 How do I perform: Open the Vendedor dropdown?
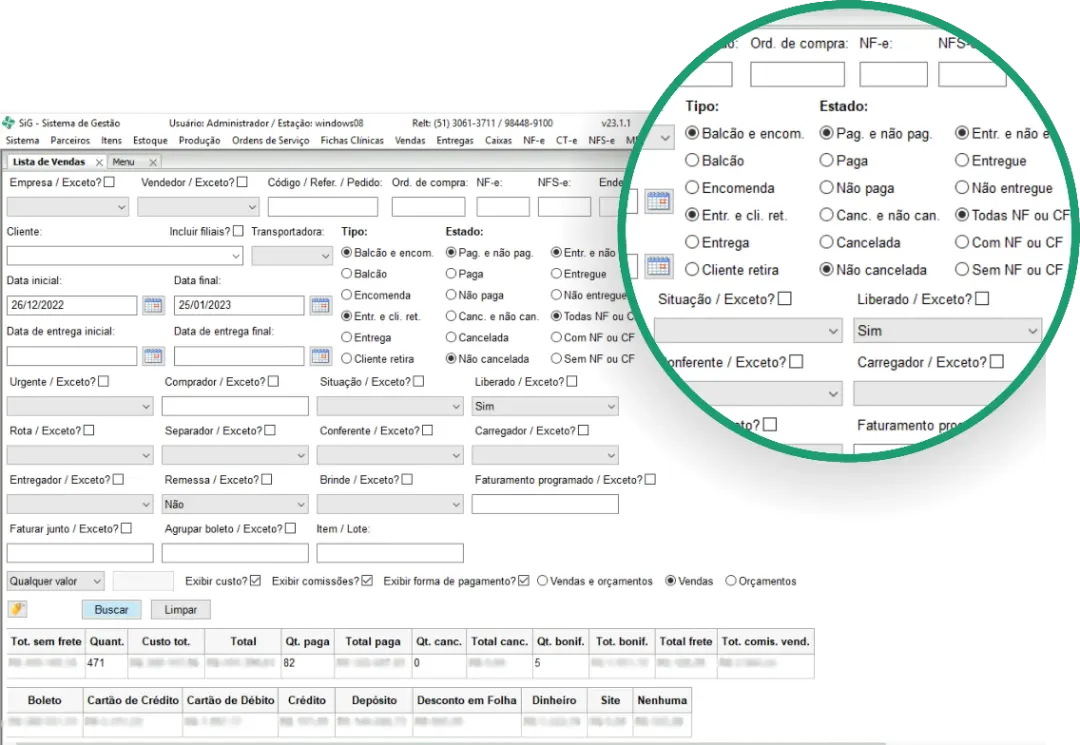click(198, 207)
